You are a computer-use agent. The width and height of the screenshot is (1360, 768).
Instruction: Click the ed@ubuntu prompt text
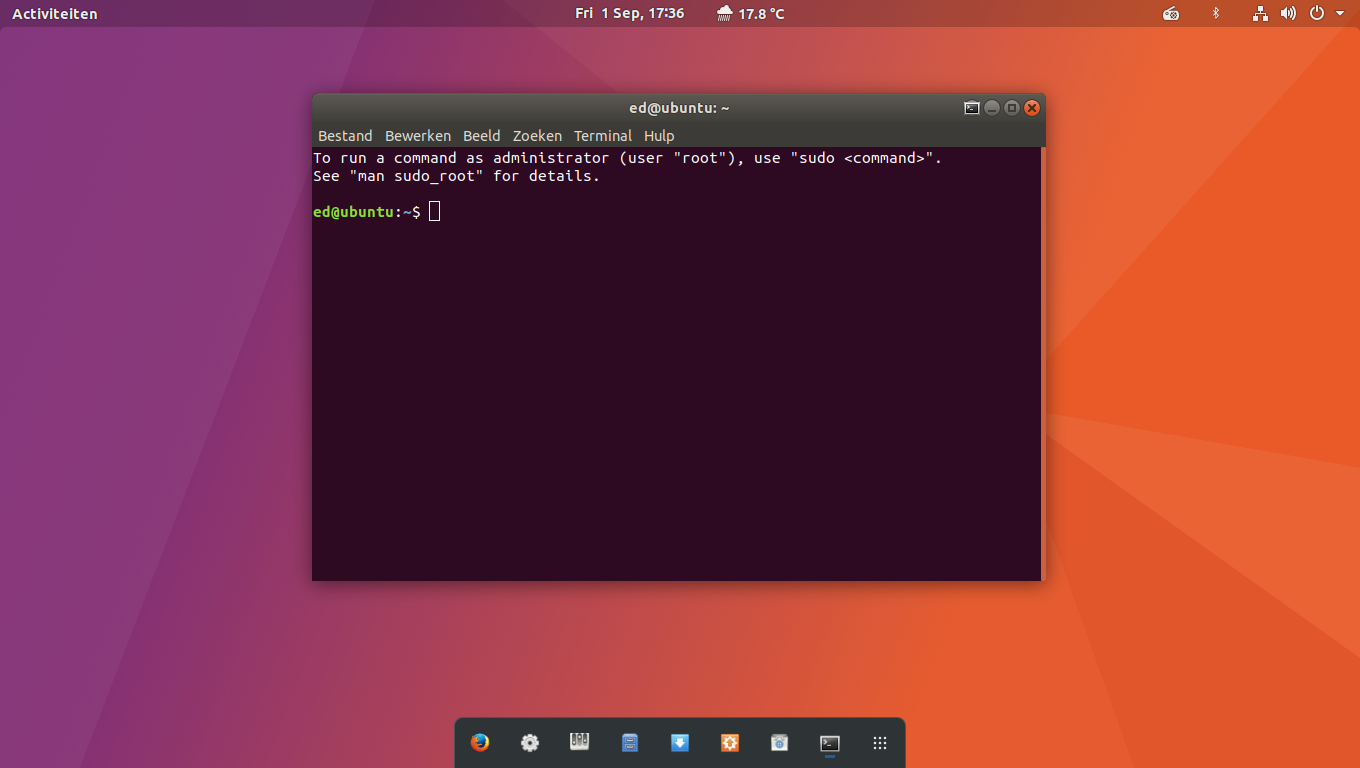(x=366, y=212)
